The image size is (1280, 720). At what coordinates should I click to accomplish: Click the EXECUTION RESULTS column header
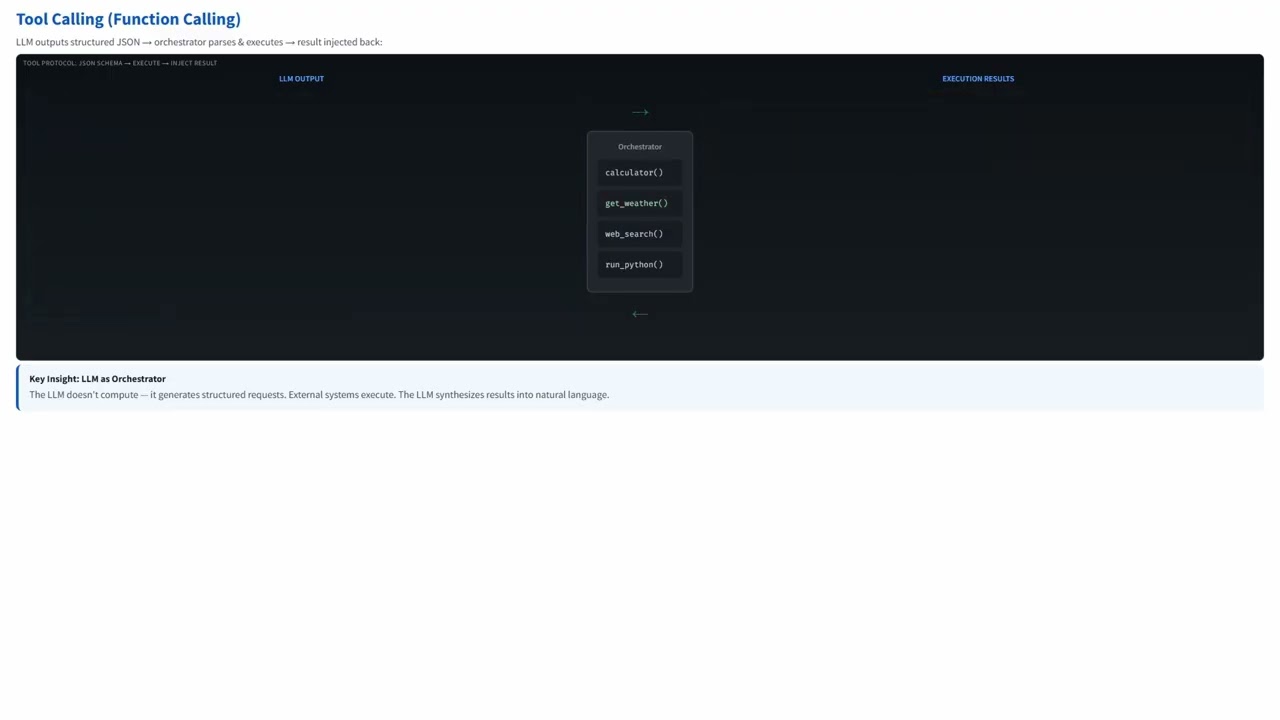[x=978, y=78]
